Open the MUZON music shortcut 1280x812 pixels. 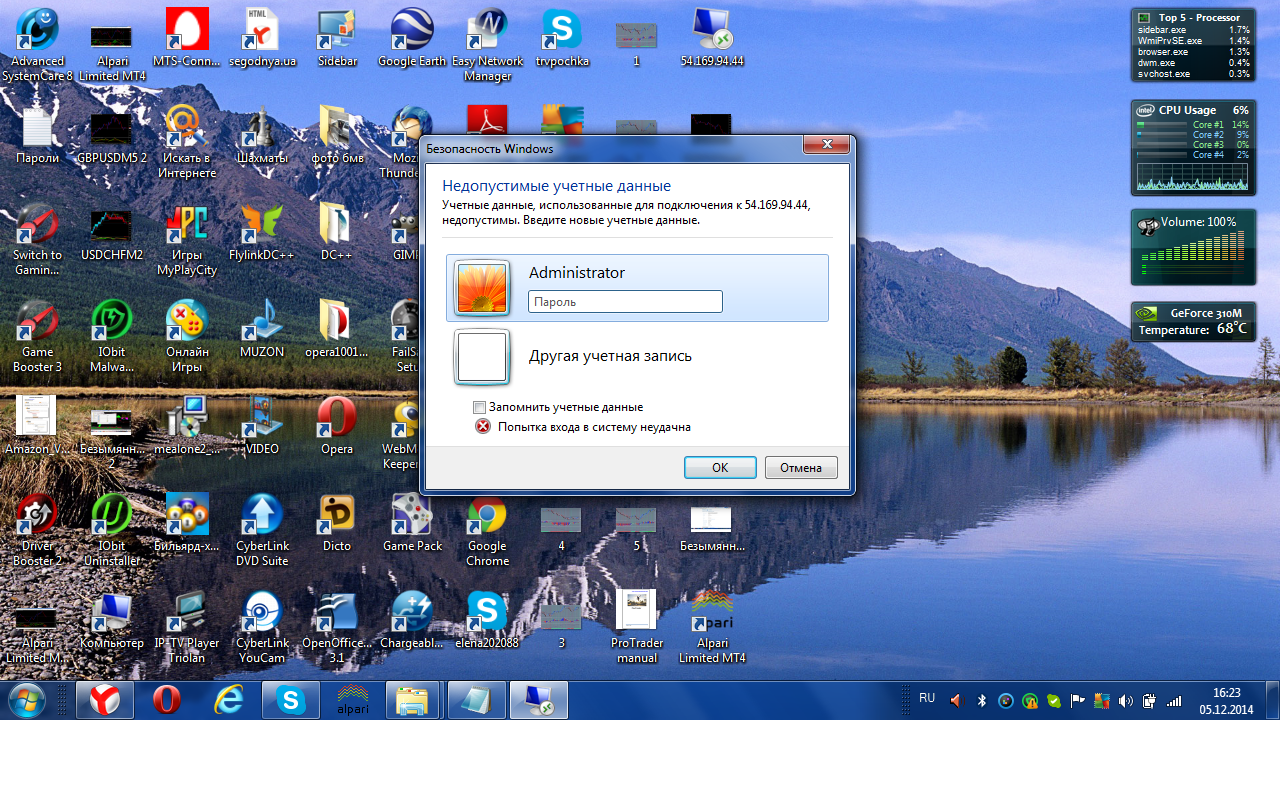tap(262, 329)
